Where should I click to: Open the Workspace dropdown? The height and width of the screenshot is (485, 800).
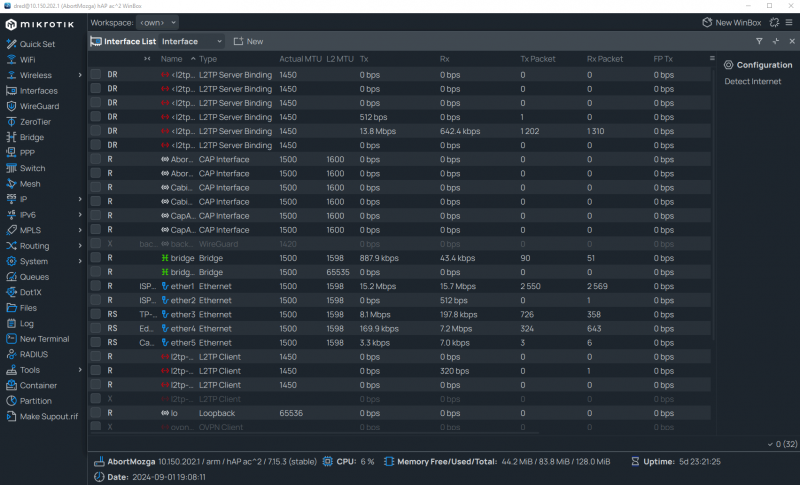point(158,21)
